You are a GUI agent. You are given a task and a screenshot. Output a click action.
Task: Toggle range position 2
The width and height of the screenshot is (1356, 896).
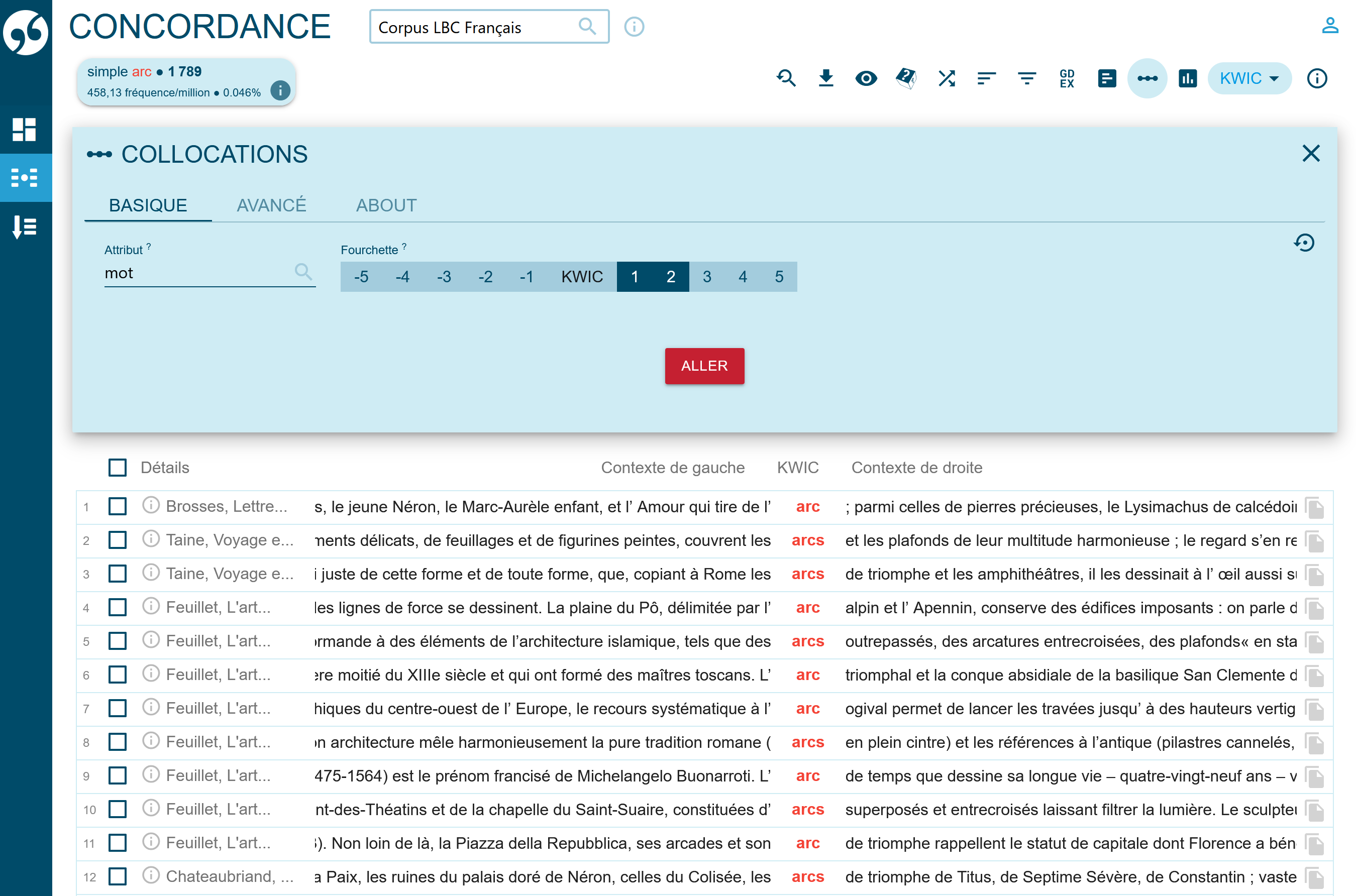[x=671, y=277]
